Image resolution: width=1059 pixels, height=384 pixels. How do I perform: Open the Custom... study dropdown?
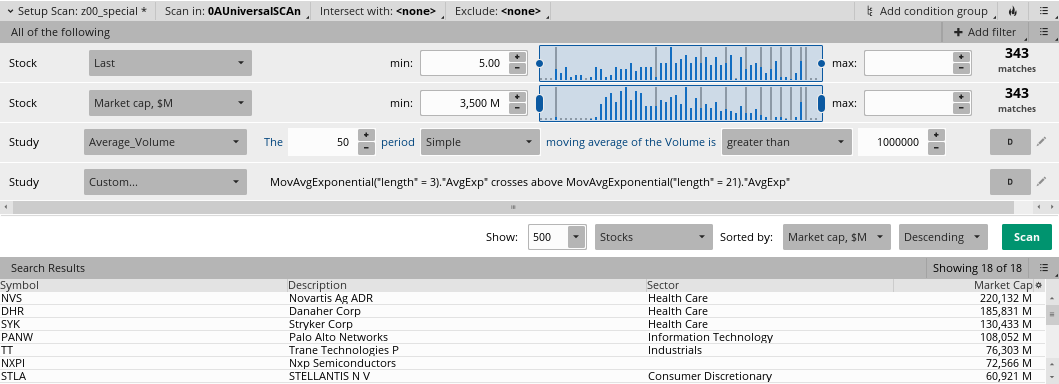(x=165, y=182)
